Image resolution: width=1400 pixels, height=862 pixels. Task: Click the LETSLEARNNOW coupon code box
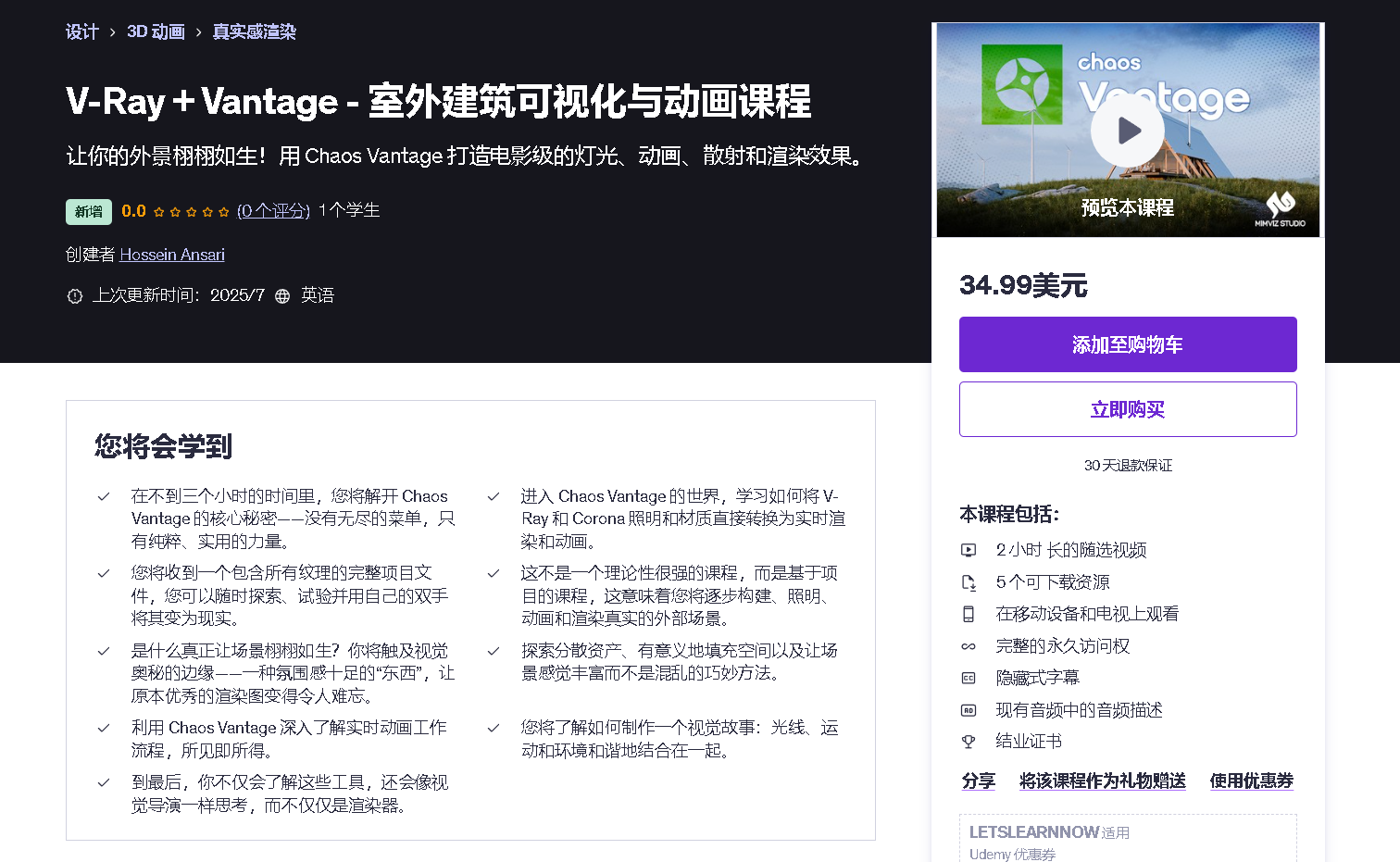[x=1128, y=839]
